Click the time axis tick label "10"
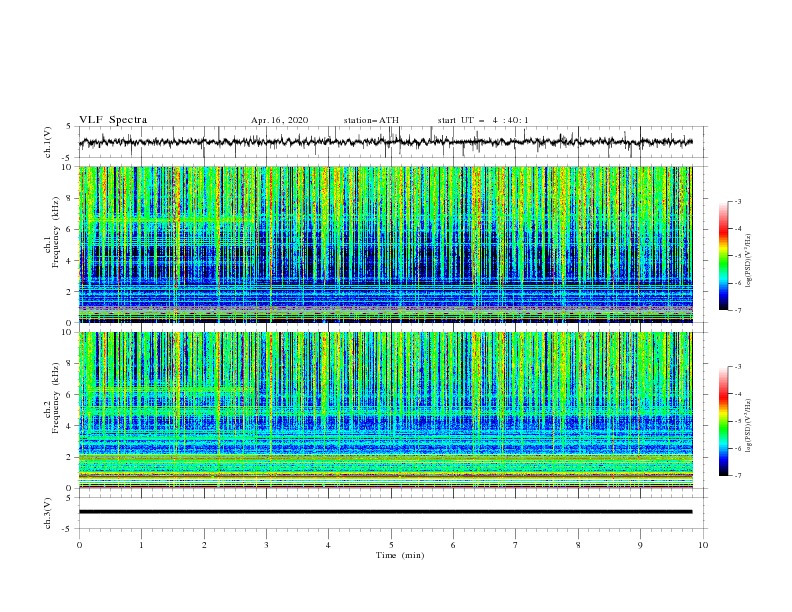The width and height of the screenshot is (792, 612). 703,545
